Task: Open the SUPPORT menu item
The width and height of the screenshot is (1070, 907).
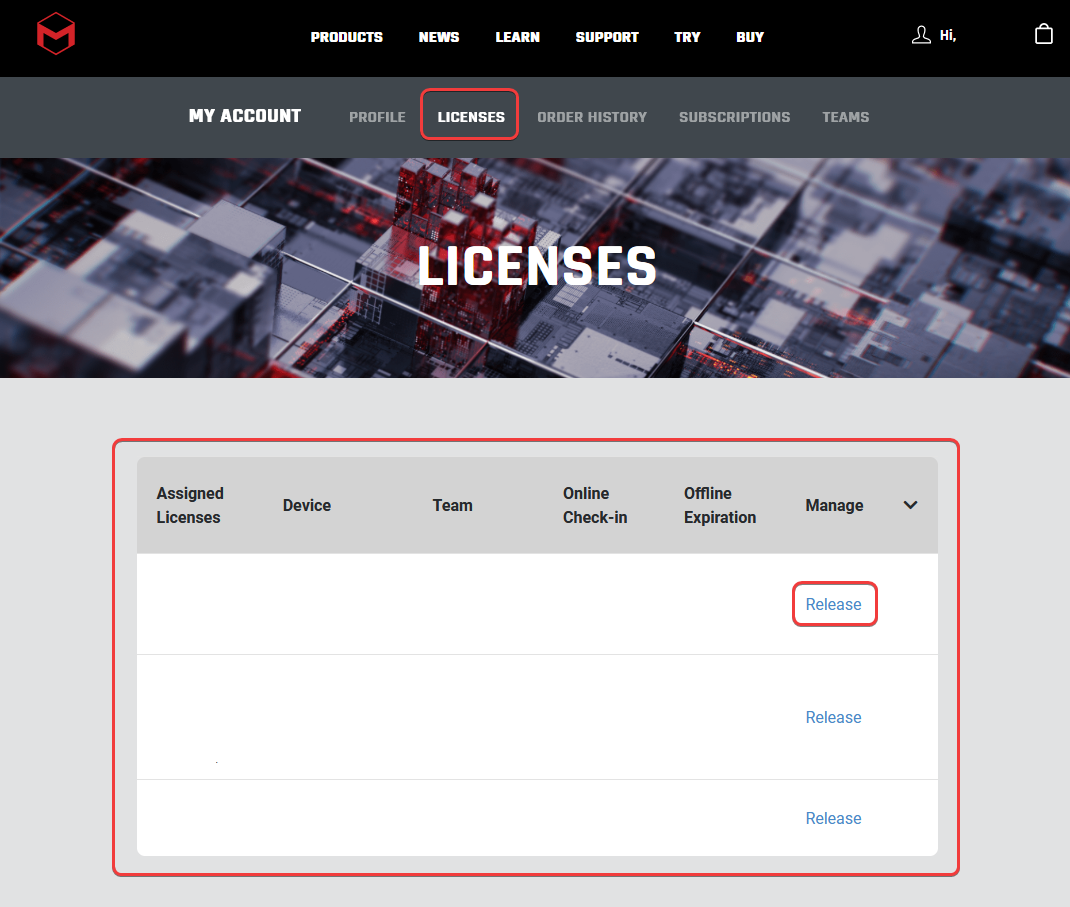Action: click(x=607, y=37)
